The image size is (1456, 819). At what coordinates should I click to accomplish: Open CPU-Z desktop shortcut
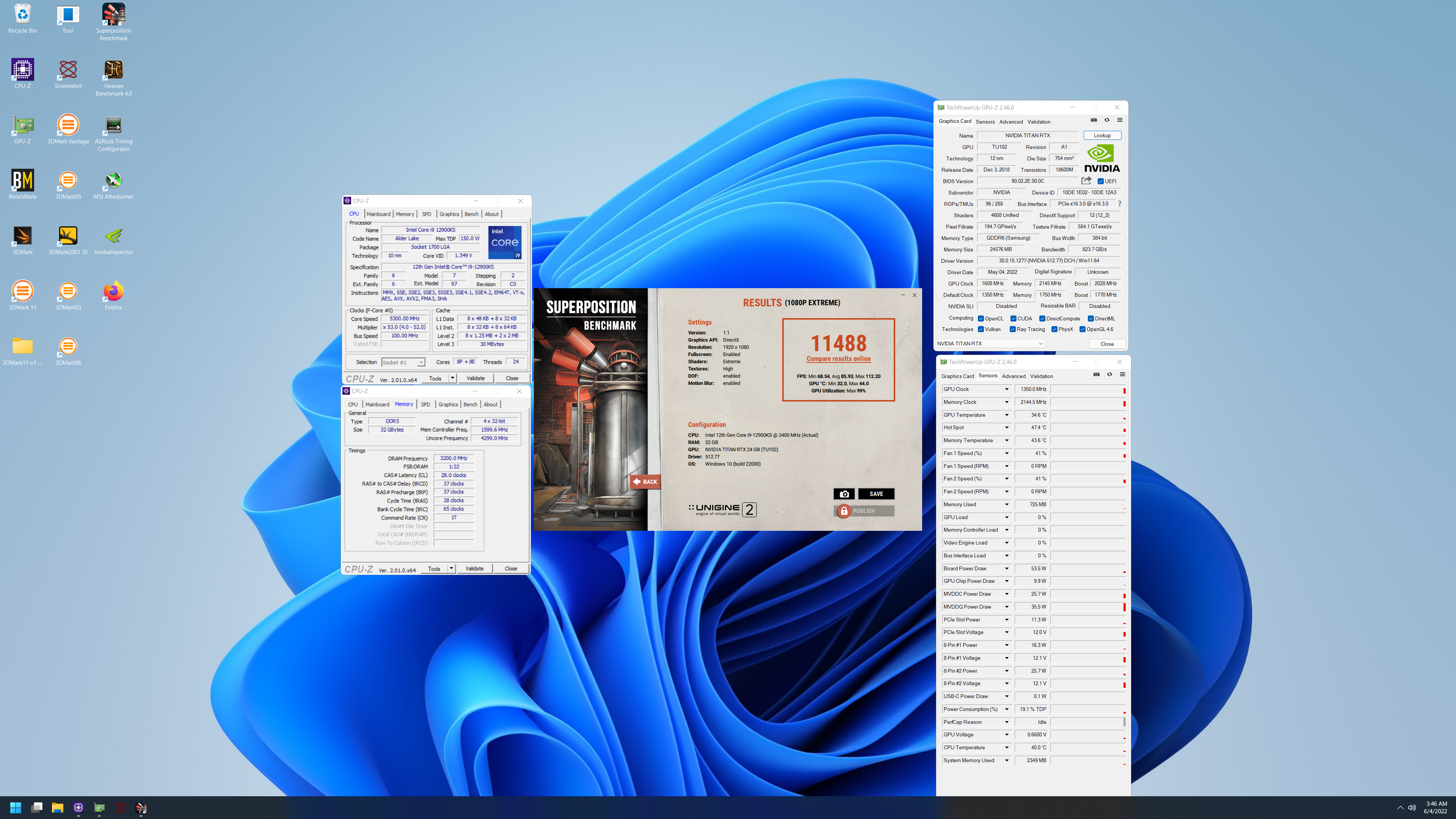[23, 74]
